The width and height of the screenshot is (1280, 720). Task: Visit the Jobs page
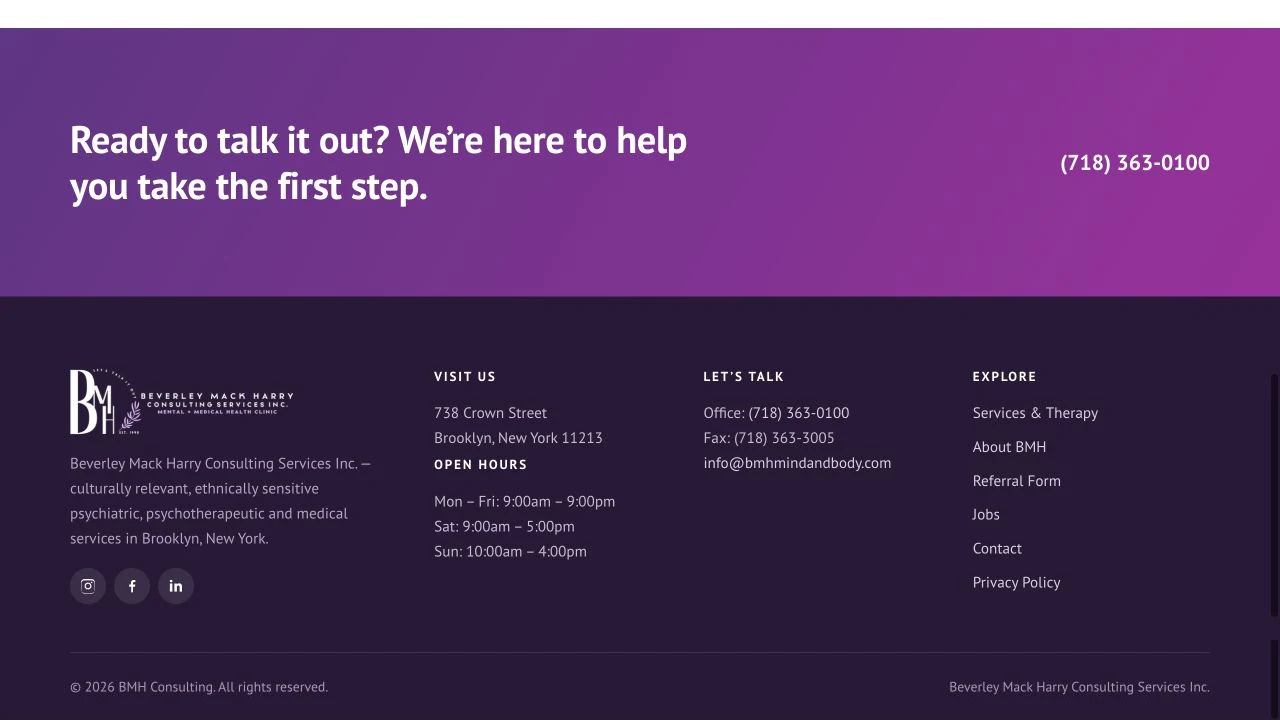pos(986,515)
